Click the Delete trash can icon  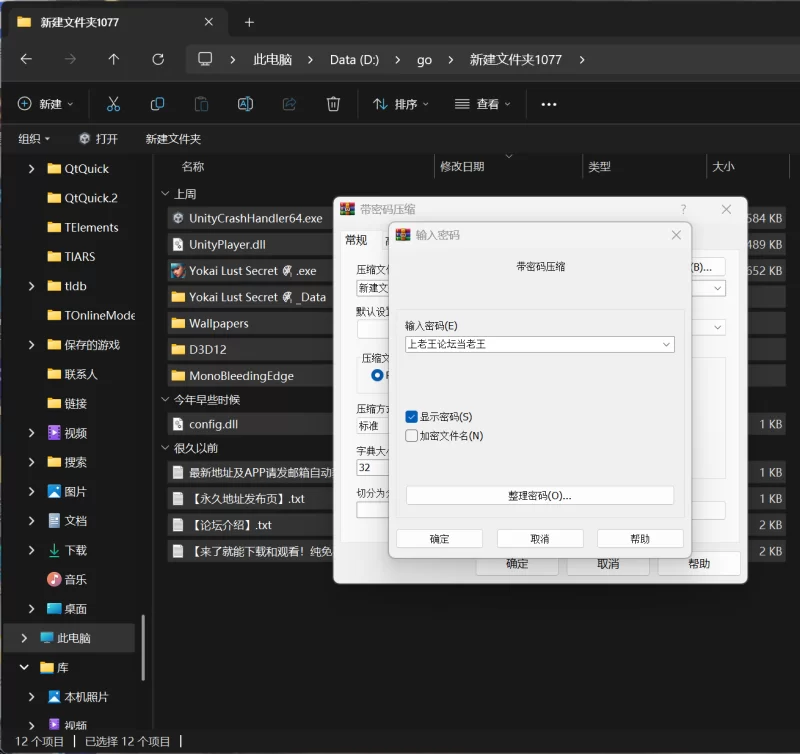coord(333,104)
